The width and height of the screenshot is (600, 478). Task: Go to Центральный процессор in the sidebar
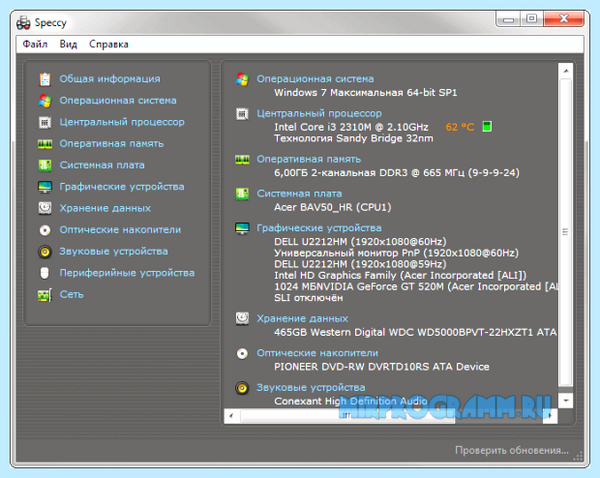point(122,122)
